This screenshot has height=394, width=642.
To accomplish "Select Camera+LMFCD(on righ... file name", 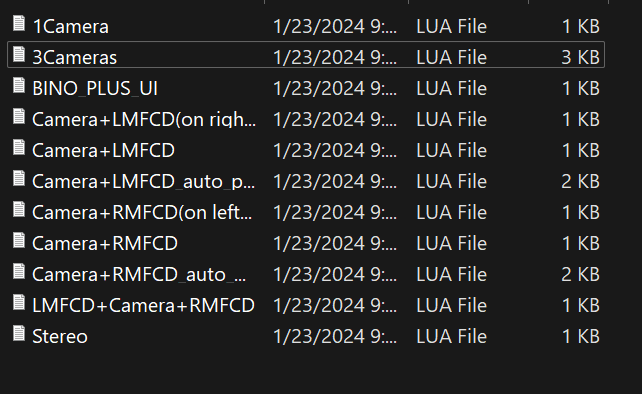I will [x=144, y=120].
